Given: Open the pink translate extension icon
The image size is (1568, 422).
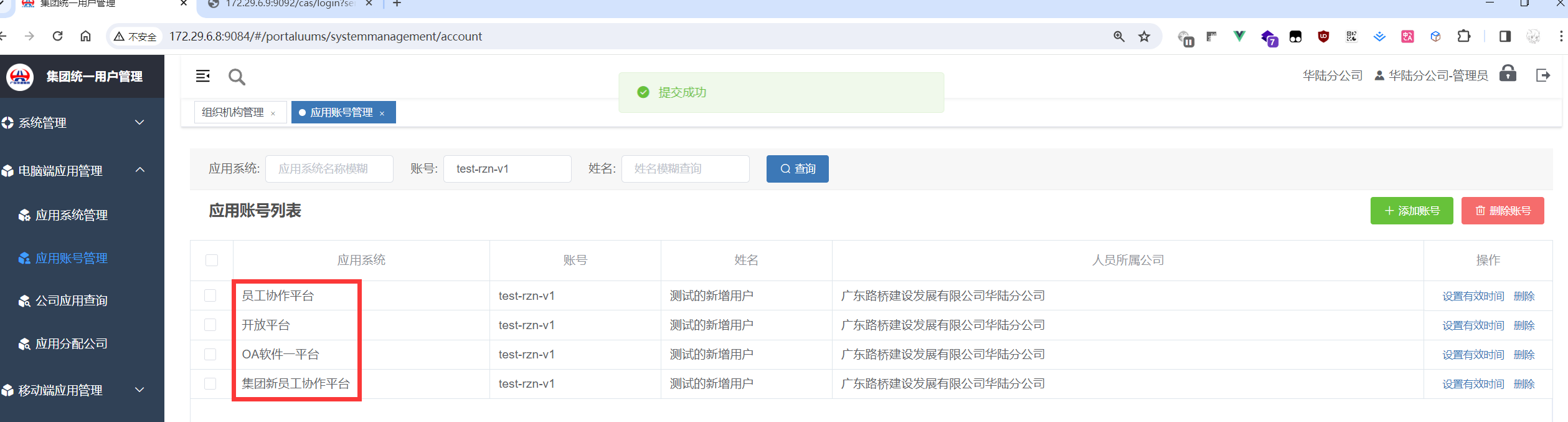Looking at the screenshot, I should (1407, 37).
